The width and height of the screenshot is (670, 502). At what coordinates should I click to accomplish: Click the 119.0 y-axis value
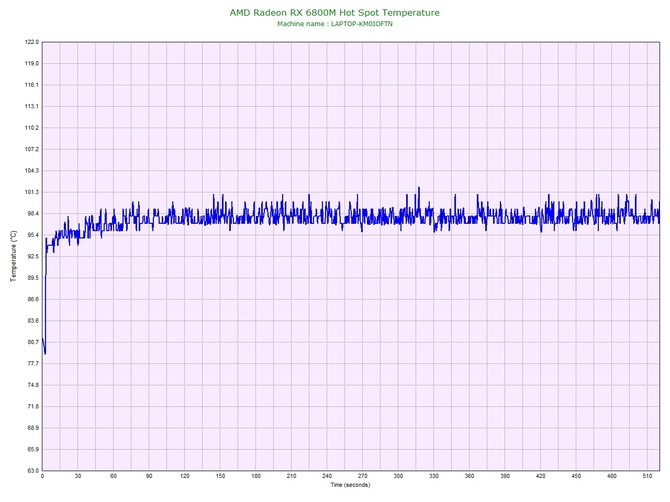32,64
